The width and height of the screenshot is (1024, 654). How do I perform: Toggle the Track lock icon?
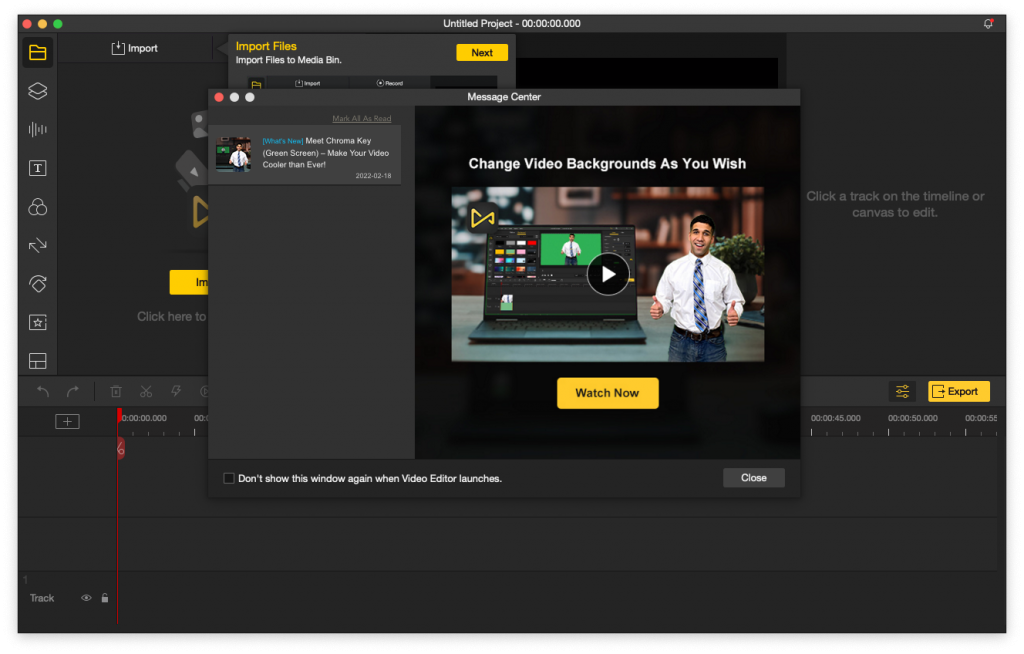pyautogui.click(x=104, y=598)
